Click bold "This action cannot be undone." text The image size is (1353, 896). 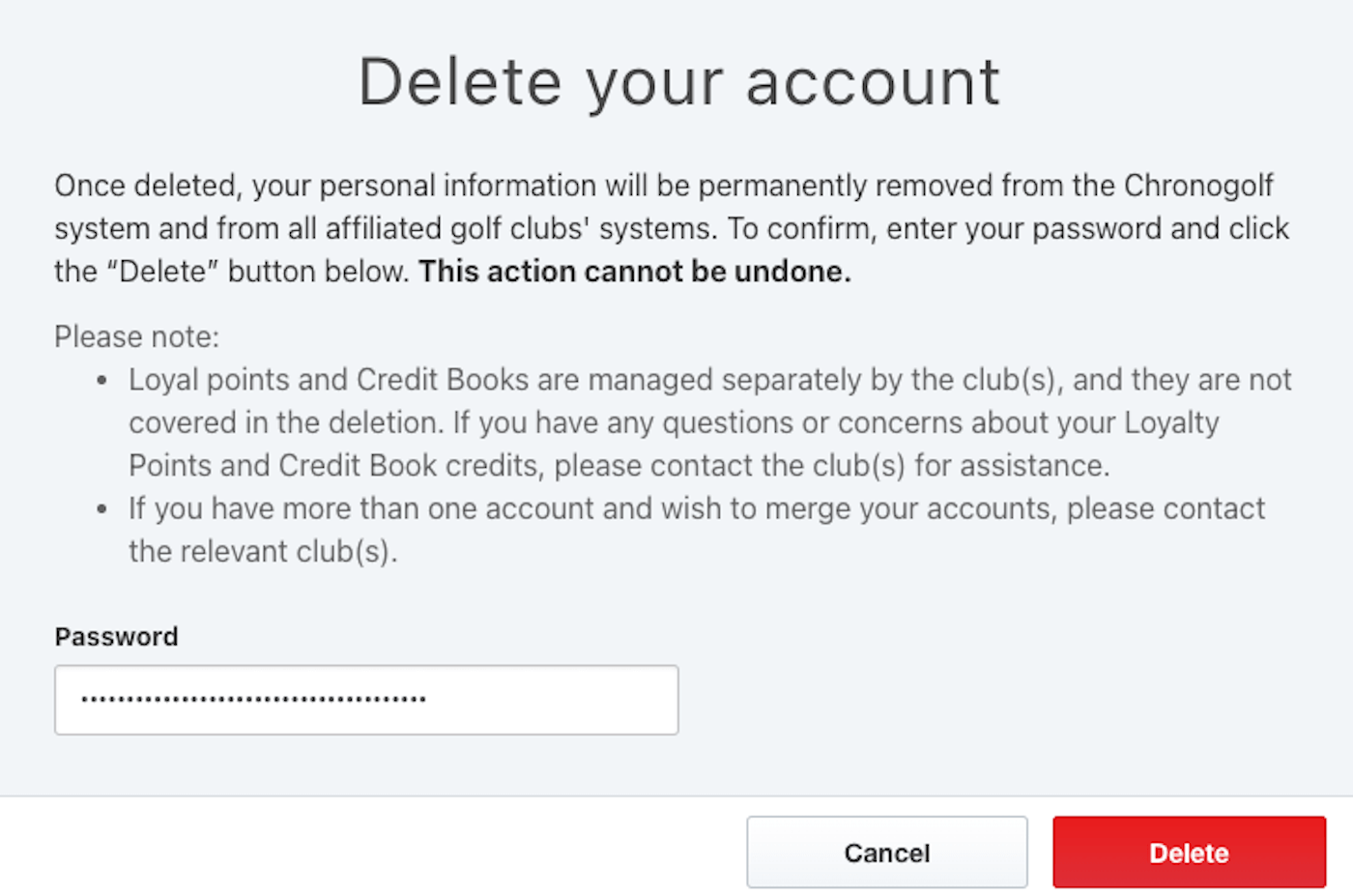click(x=635, y=272)
